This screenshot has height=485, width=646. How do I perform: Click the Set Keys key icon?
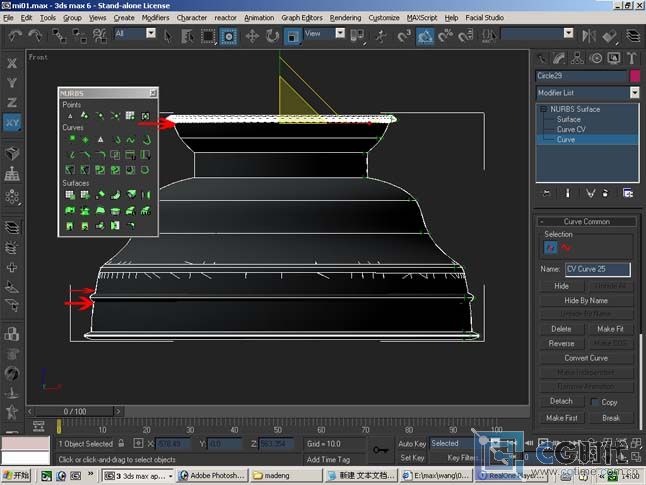tap(380, 450)
